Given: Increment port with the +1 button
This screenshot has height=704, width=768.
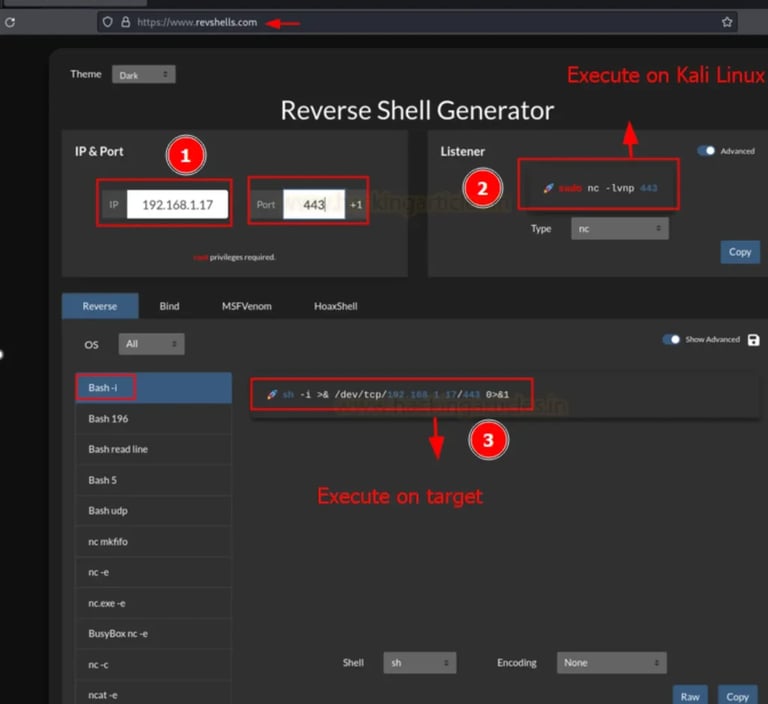Looking at the screenshot, I should point(356,205).
